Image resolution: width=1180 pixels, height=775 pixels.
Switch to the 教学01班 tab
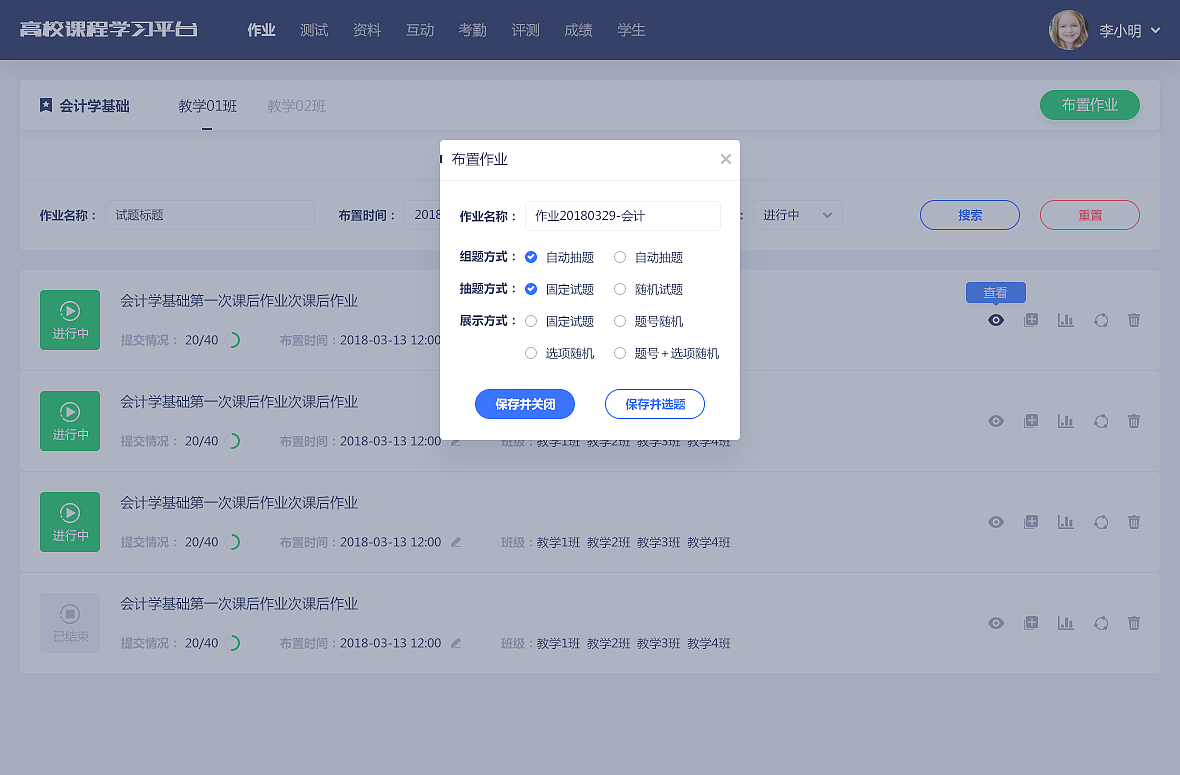208,106
